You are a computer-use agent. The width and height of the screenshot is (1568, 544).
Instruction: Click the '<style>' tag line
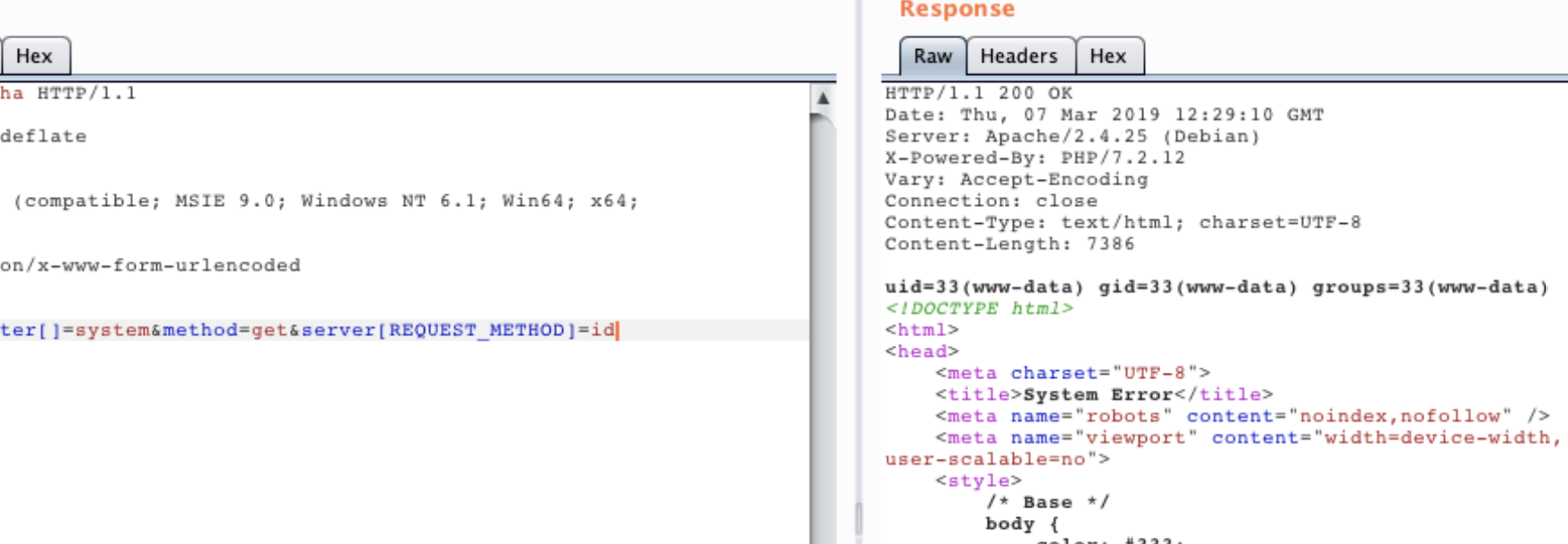click(x=978, y=481)
